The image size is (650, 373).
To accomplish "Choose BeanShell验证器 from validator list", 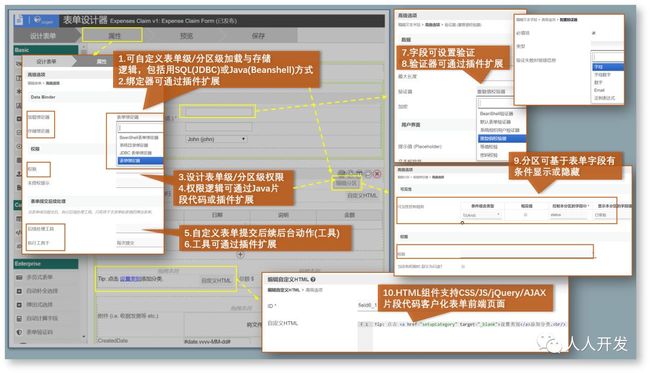I will pos(497,114).
